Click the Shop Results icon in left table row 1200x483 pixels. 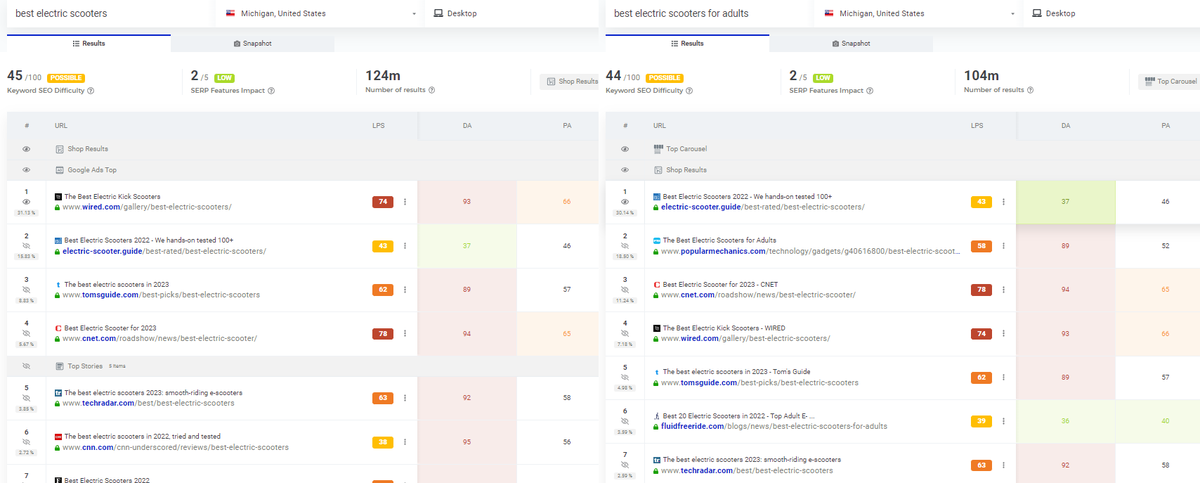coord(59,149)
